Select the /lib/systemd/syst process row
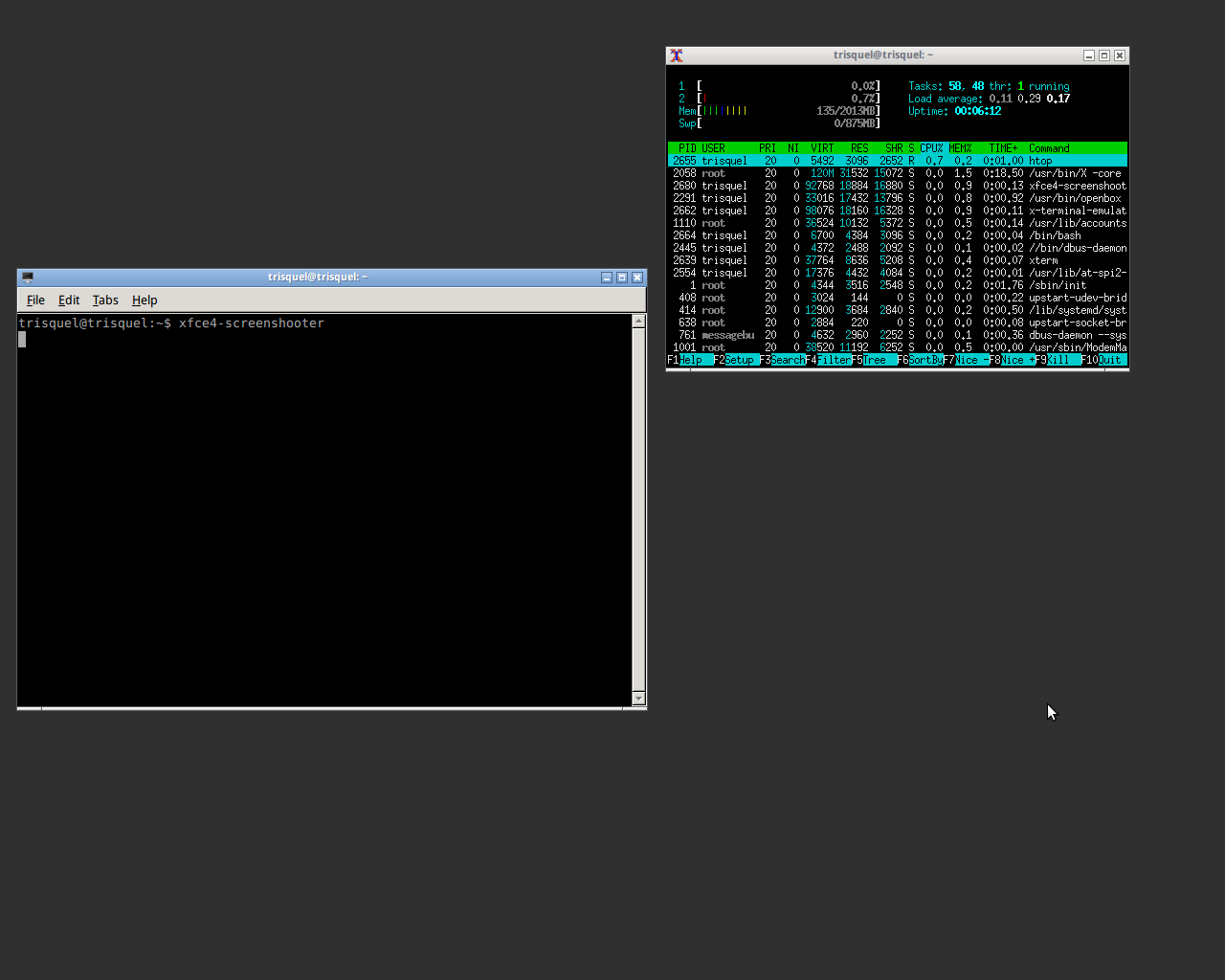1225x980 pixels. point(898,310)
